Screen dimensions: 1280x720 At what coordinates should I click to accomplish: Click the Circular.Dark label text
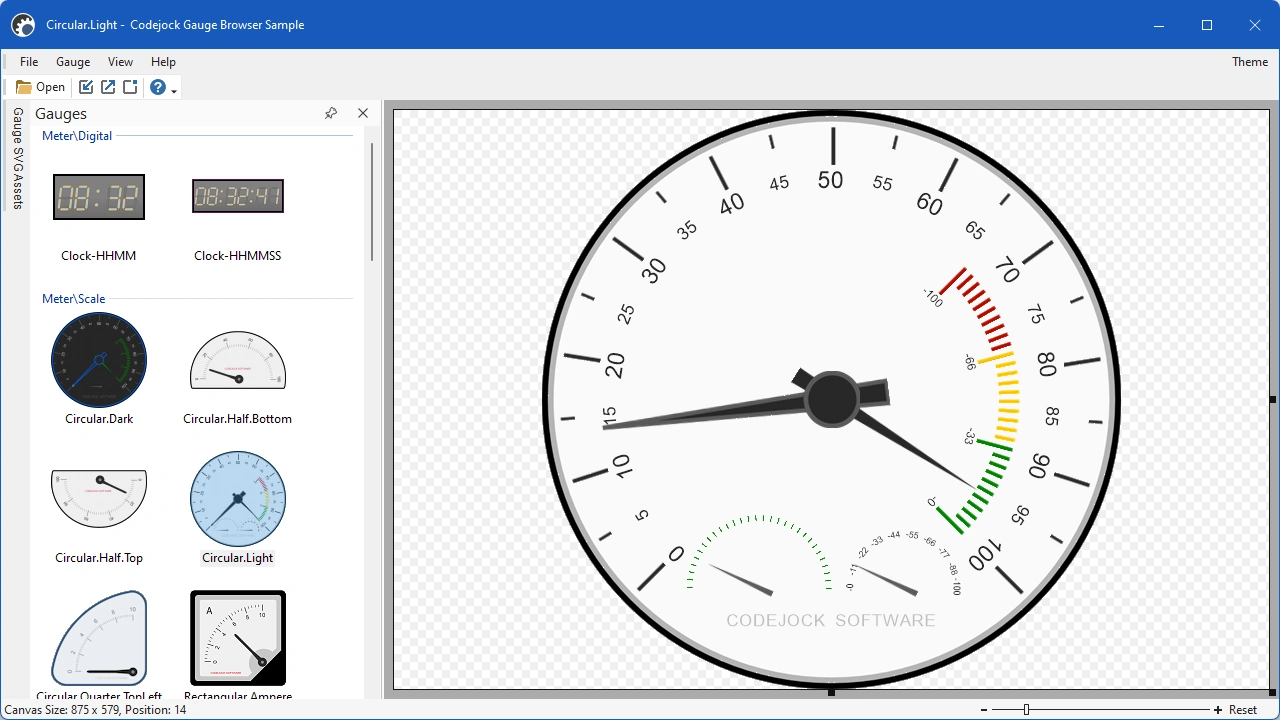(99, 419)
